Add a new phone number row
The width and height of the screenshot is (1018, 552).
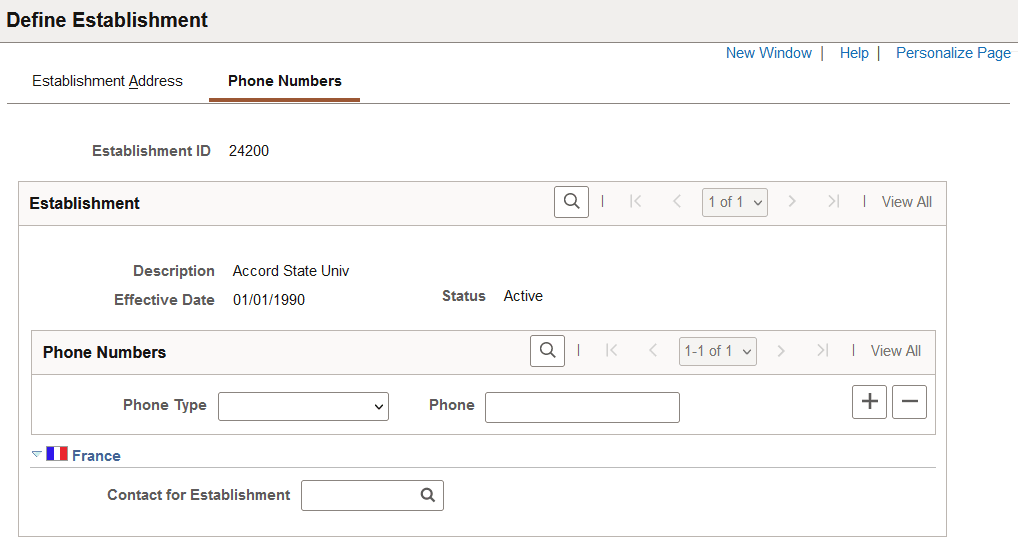click(869, 402)
